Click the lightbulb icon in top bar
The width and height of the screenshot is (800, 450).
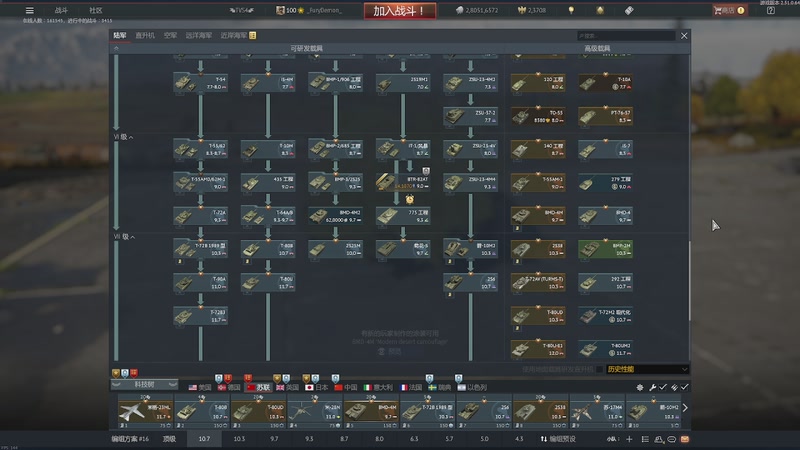click(x=571, y=10)
